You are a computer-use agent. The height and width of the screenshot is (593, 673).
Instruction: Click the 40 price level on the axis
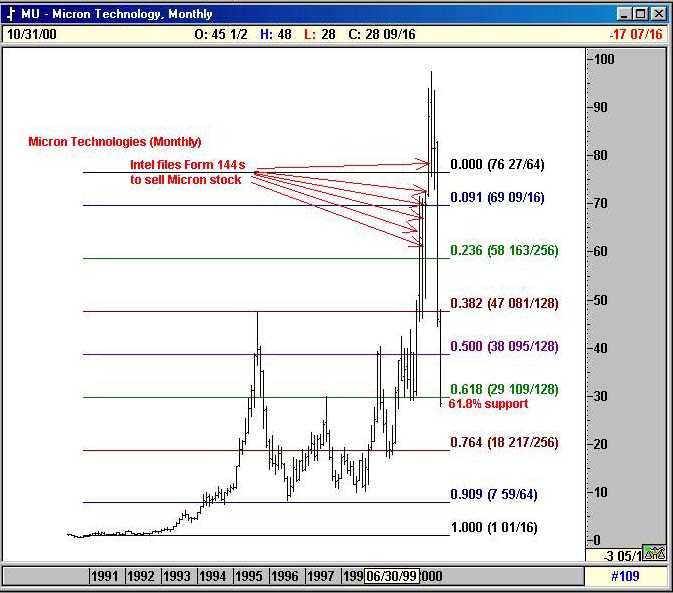point(600,348)
